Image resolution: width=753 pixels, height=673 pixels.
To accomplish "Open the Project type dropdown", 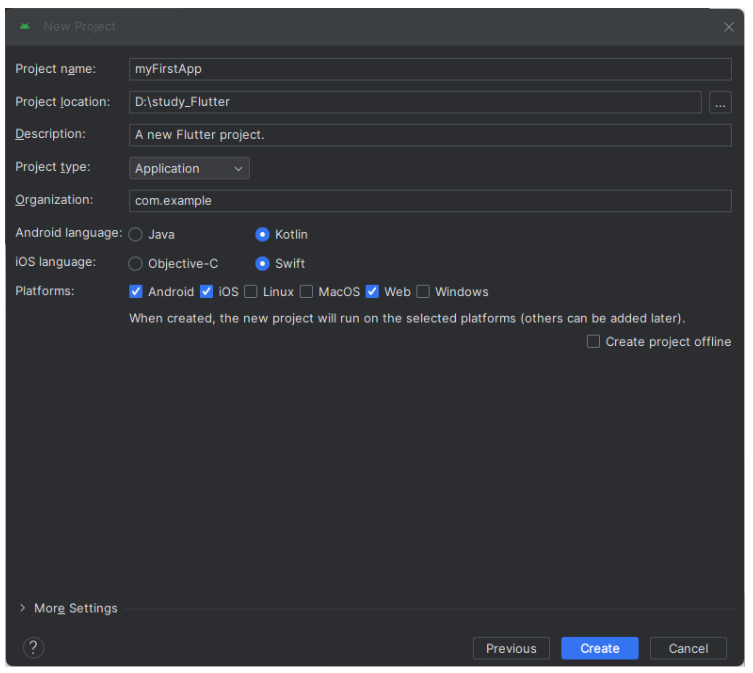I will tap(189, 168).
